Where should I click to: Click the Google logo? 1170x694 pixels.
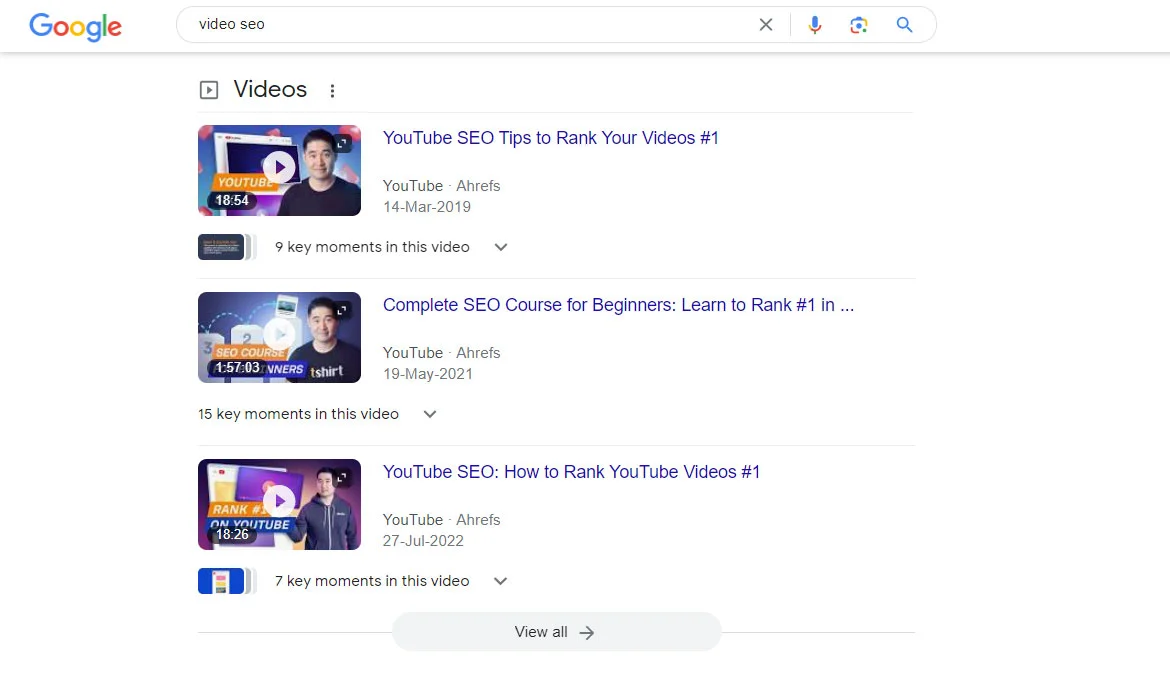pyautogui.click(x=75, y=26)
